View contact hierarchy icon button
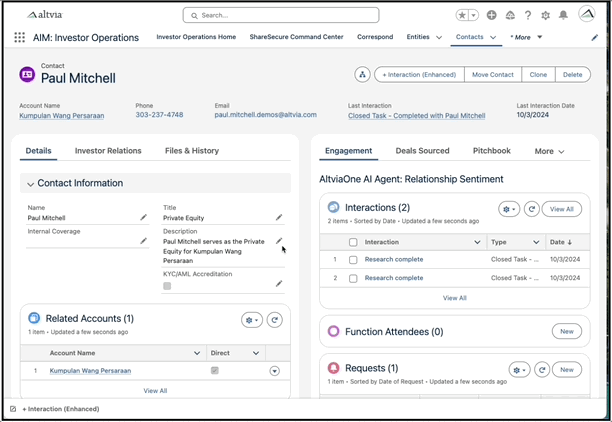The height and width of the screenshot is (422, 612). 362,75
